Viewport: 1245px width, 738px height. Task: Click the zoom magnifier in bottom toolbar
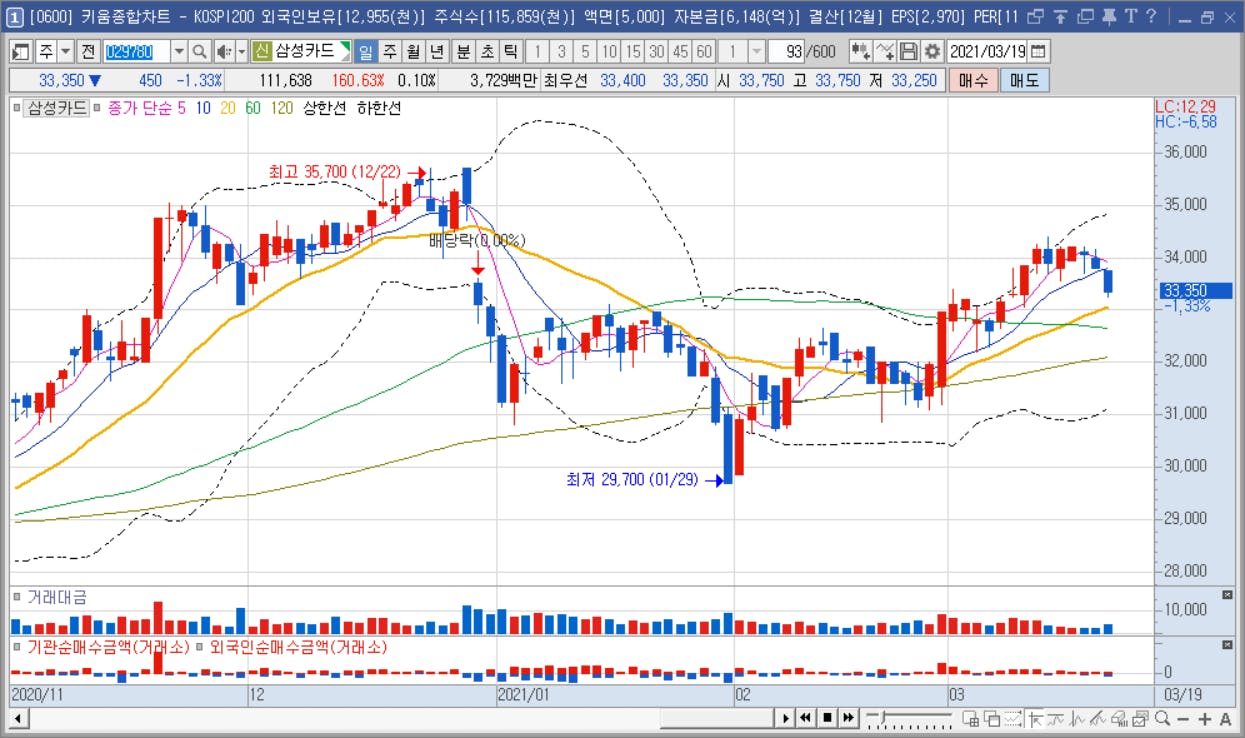click(1162, 718)
